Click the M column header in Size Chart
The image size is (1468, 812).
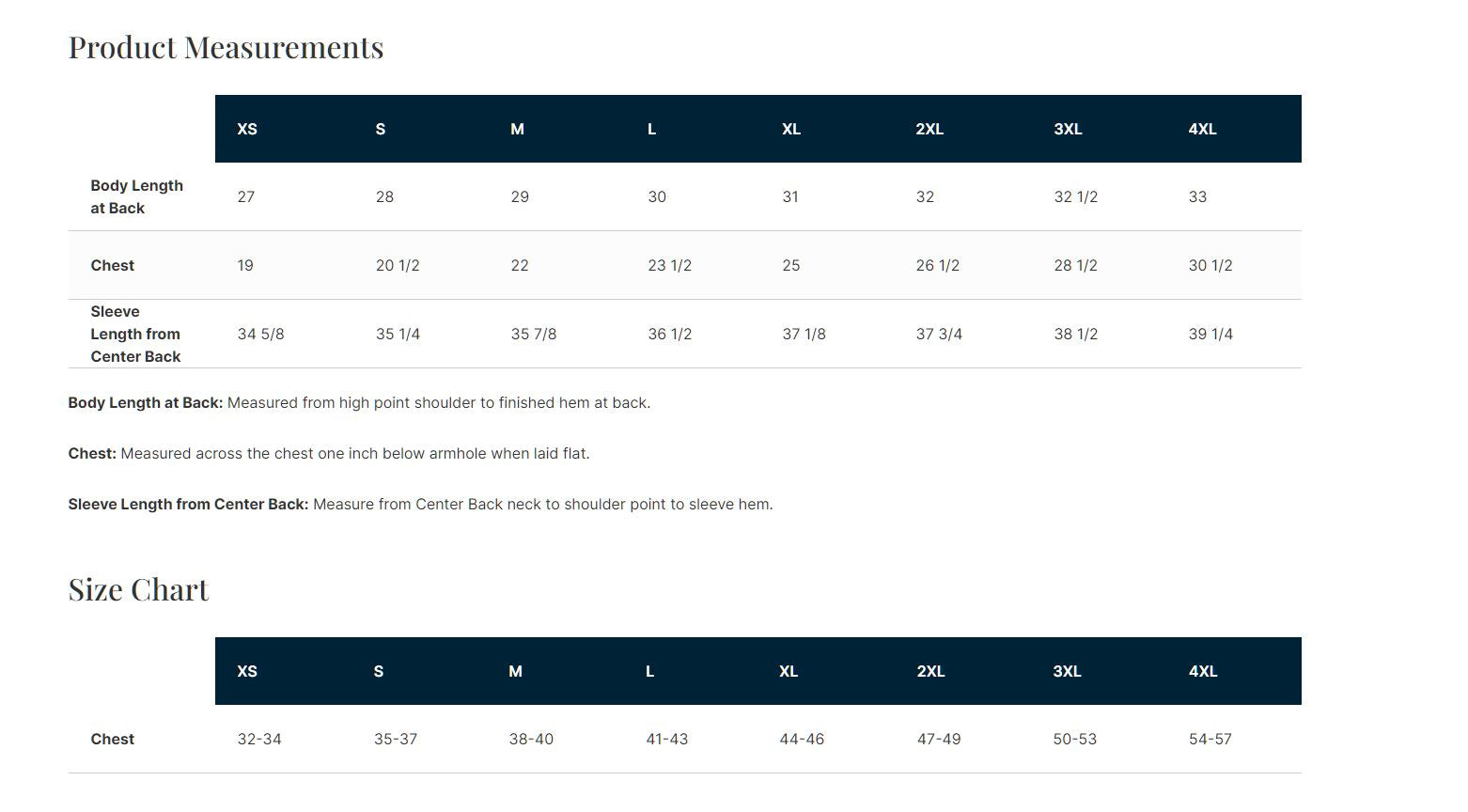pyautogui.click(x=515, y=671)
